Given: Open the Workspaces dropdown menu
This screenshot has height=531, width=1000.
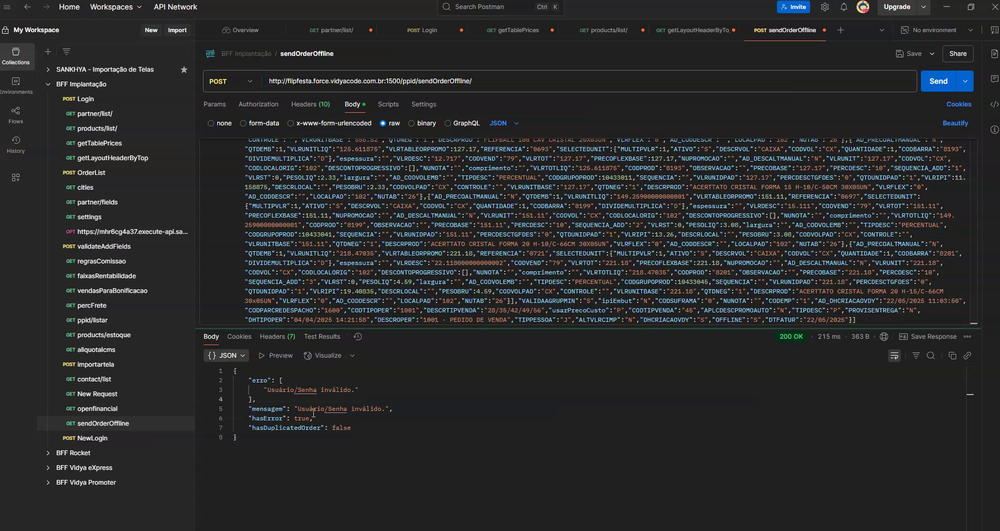Looking at the screenshot, I should tap(115, 7).
